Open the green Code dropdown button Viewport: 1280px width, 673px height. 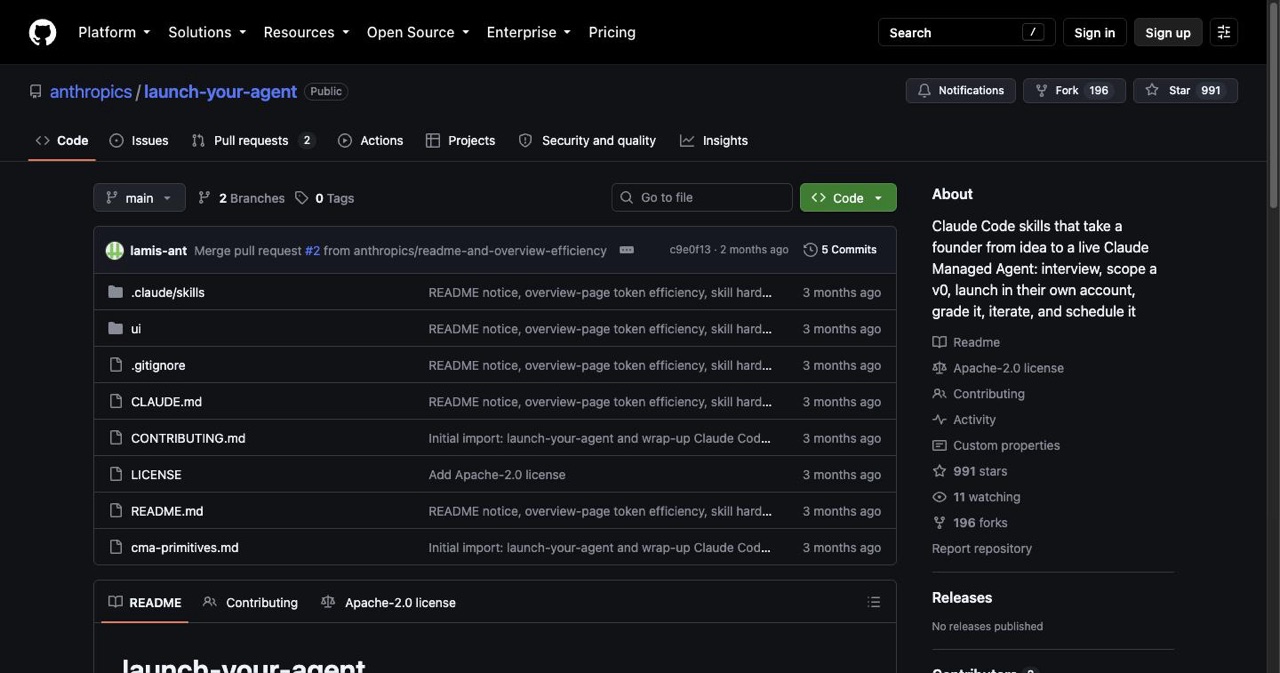pyautogui.click(x=848, y=198)
